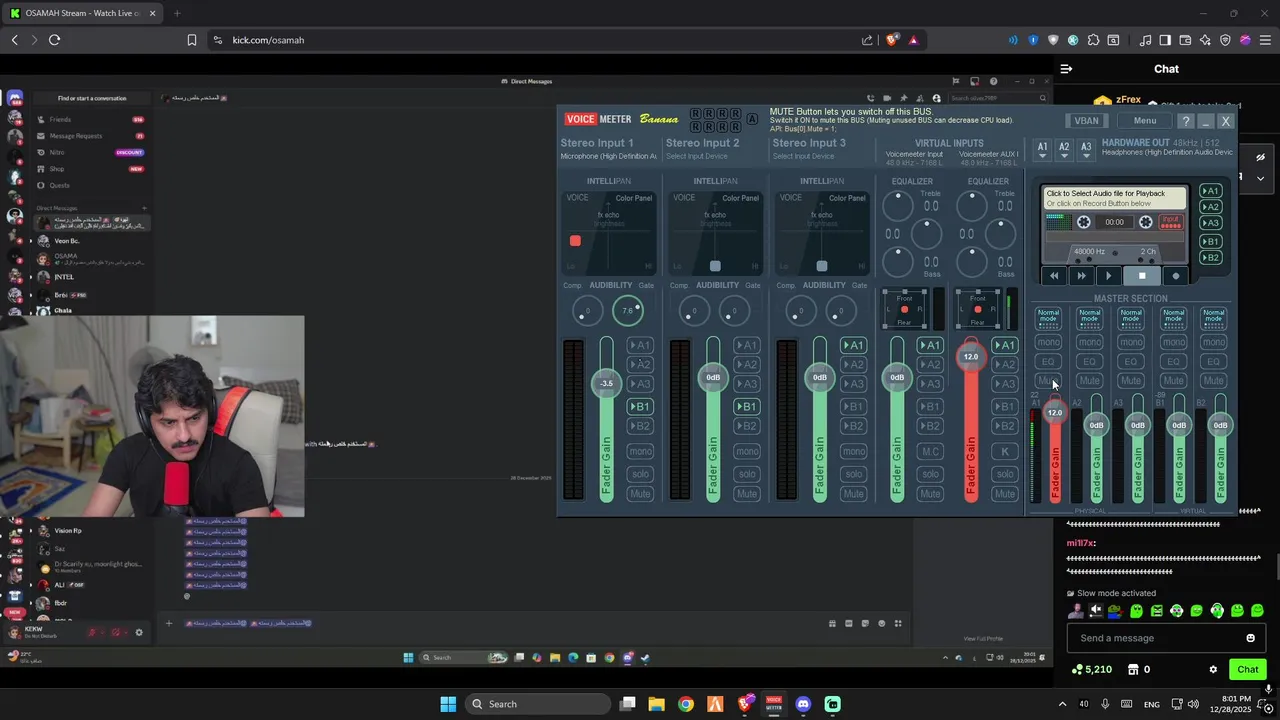Screen dimensions: 1280x720
Task: Click the A1 master bus red fader
Action: click(x=1054, y=412)
